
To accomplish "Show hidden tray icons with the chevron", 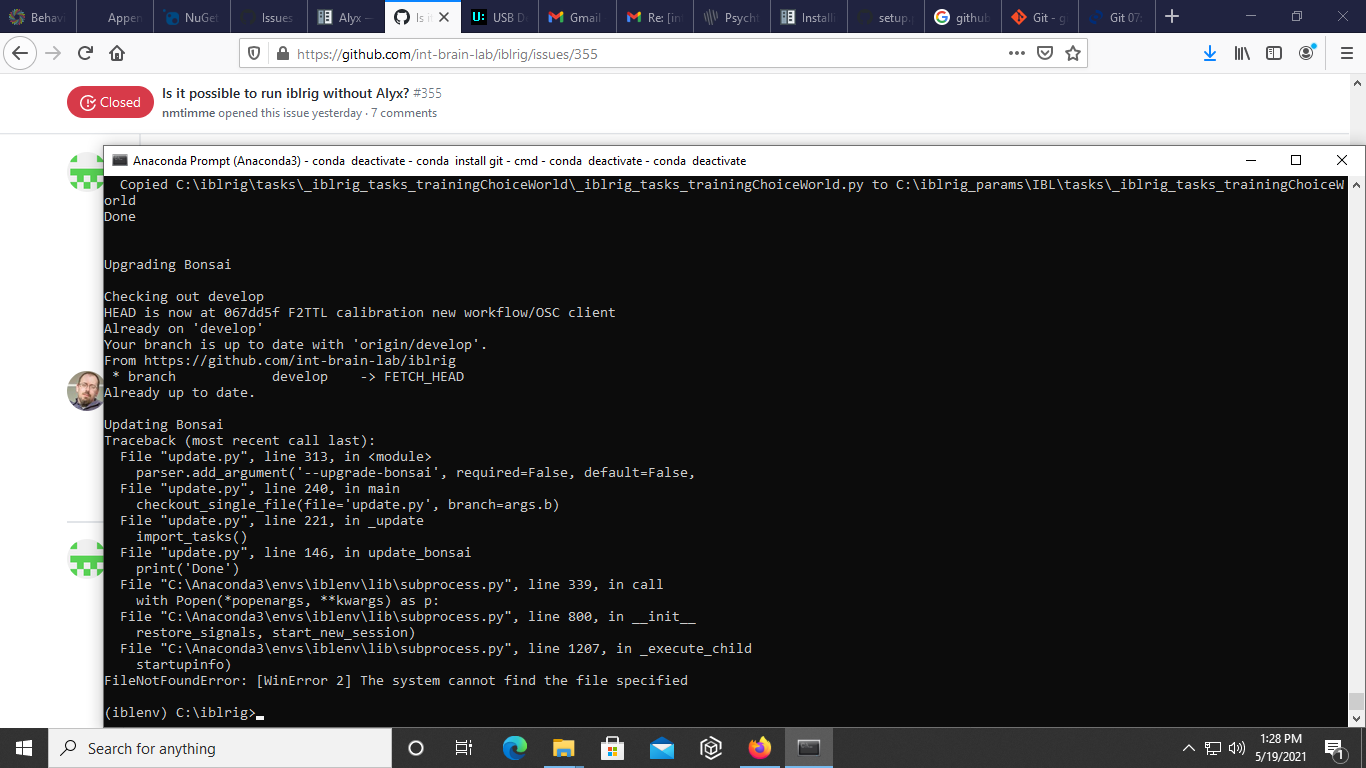I will click(x=1188, y=747).
